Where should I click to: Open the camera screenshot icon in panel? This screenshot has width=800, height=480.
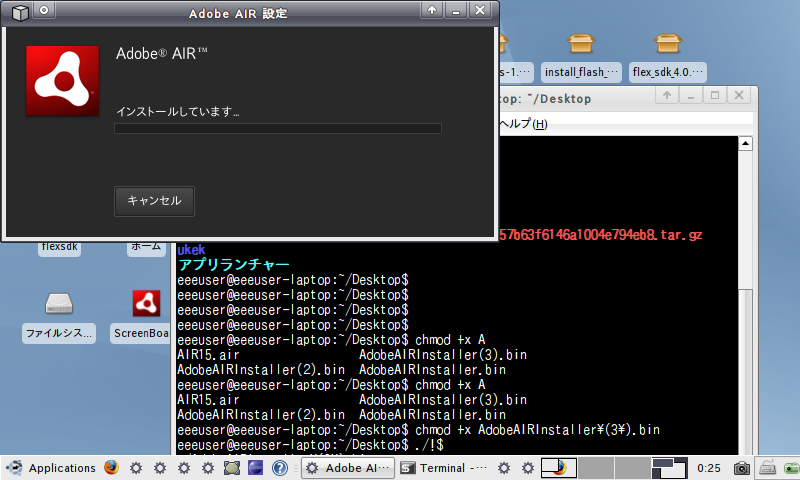[x=741, y=468]
